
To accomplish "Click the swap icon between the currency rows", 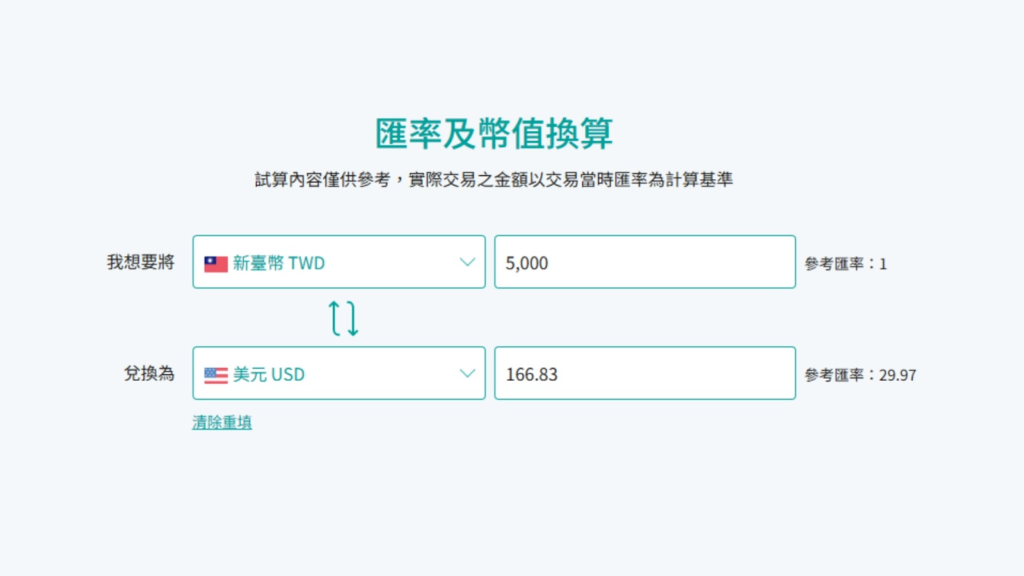I will [x=345, y=317].
